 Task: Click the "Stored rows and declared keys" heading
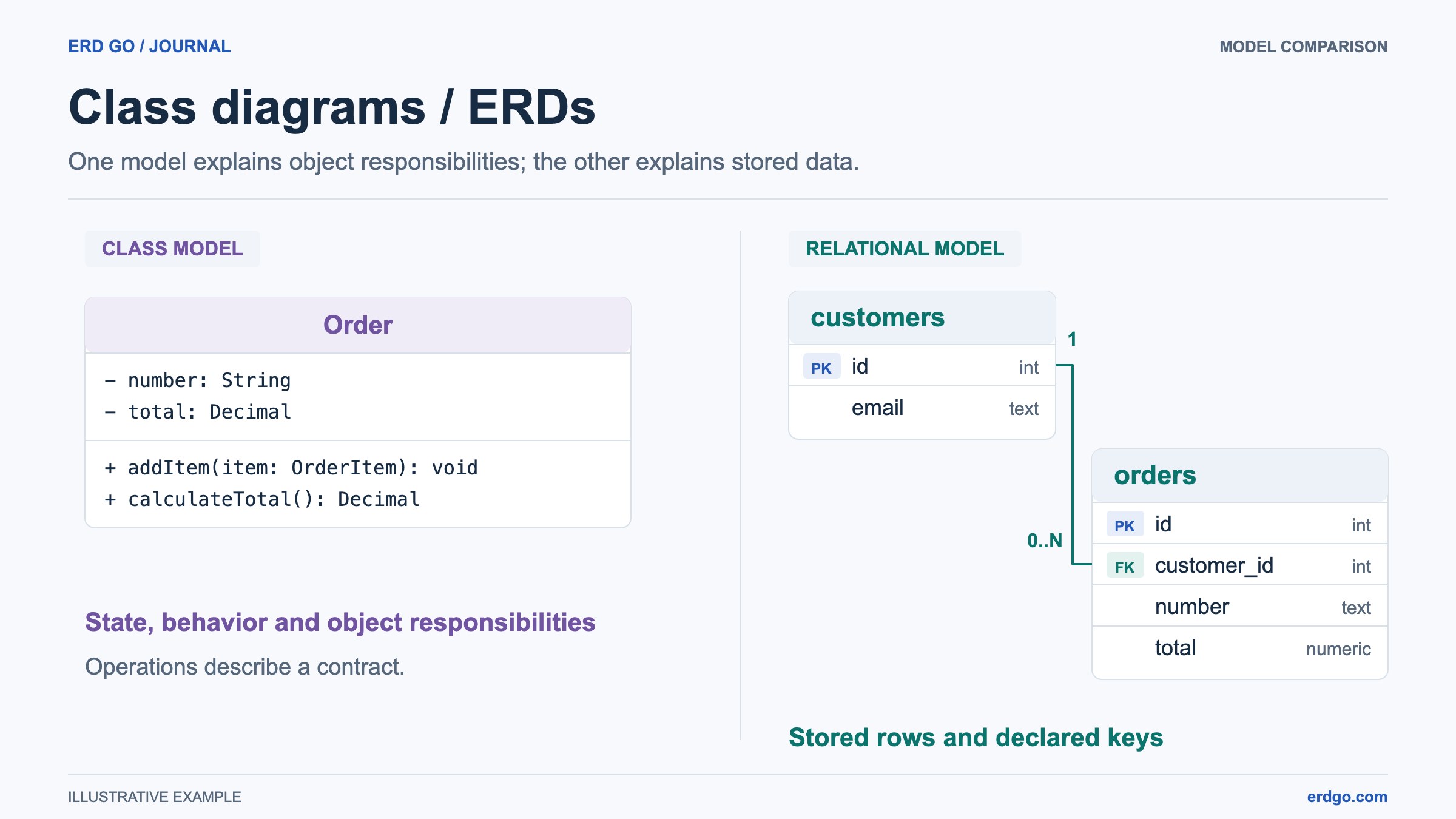pyautogui.click(x=976, y=738)
